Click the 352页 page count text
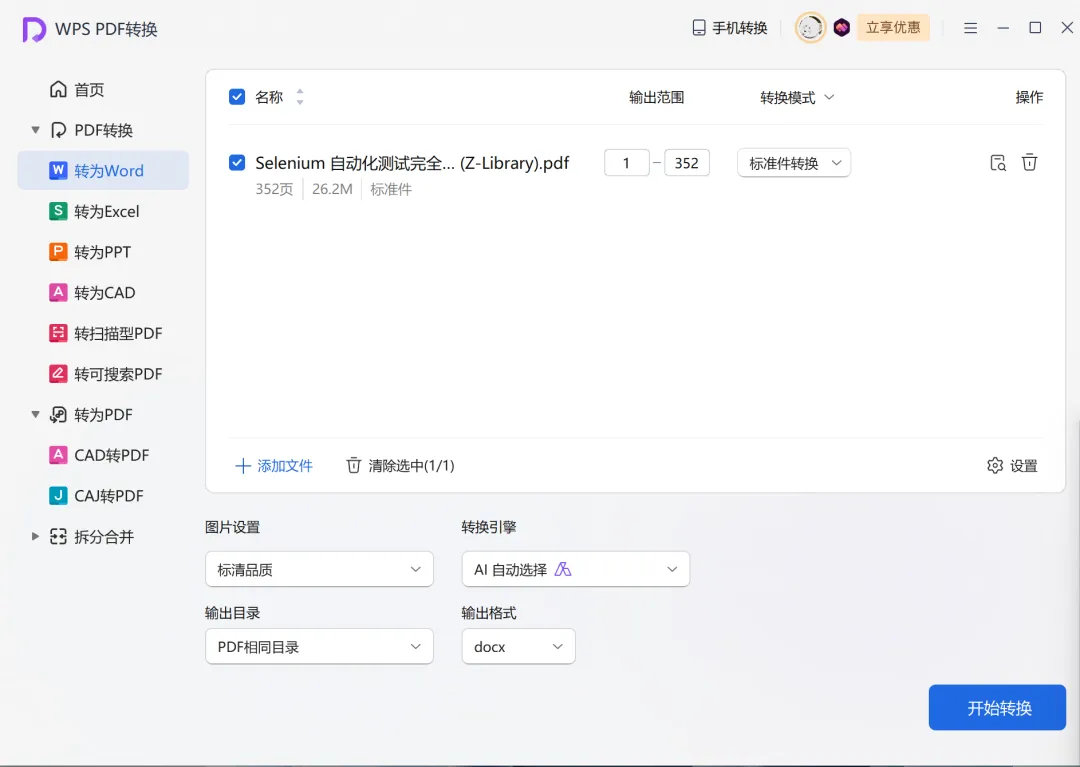 (x=274, y=189)
